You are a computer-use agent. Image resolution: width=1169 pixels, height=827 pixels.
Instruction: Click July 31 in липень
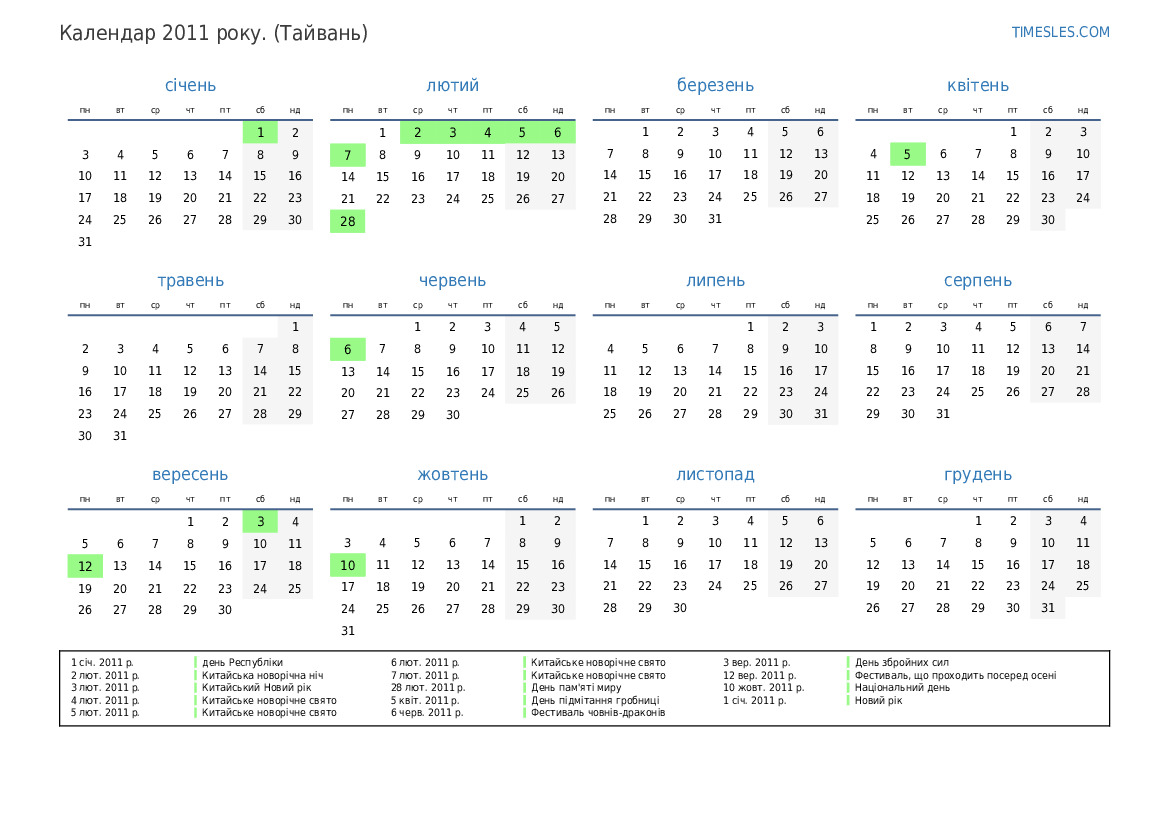[820, 414]
